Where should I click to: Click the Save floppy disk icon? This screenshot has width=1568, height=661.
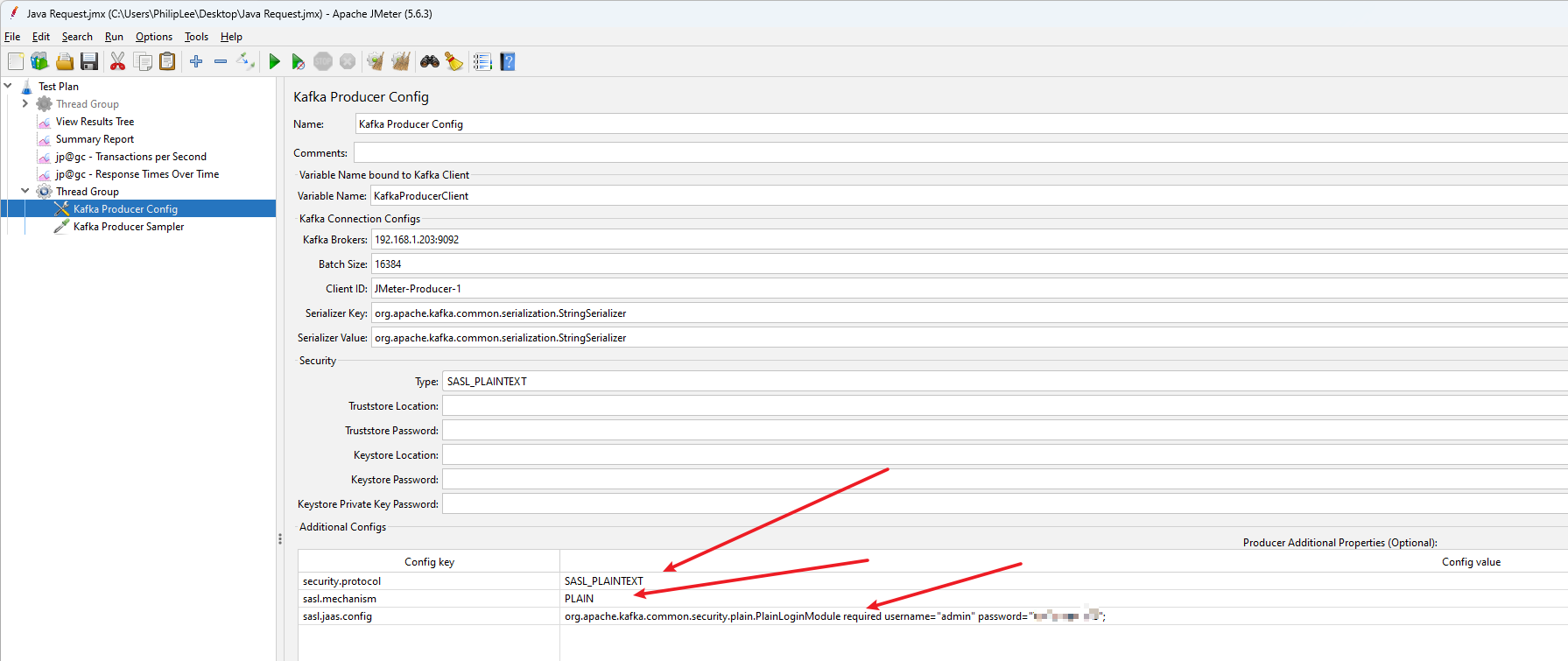89,61
